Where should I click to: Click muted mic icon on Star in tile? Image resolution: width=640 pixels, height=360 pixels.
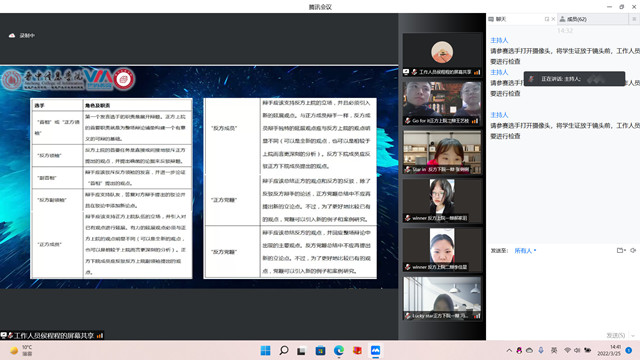point(407,169)
